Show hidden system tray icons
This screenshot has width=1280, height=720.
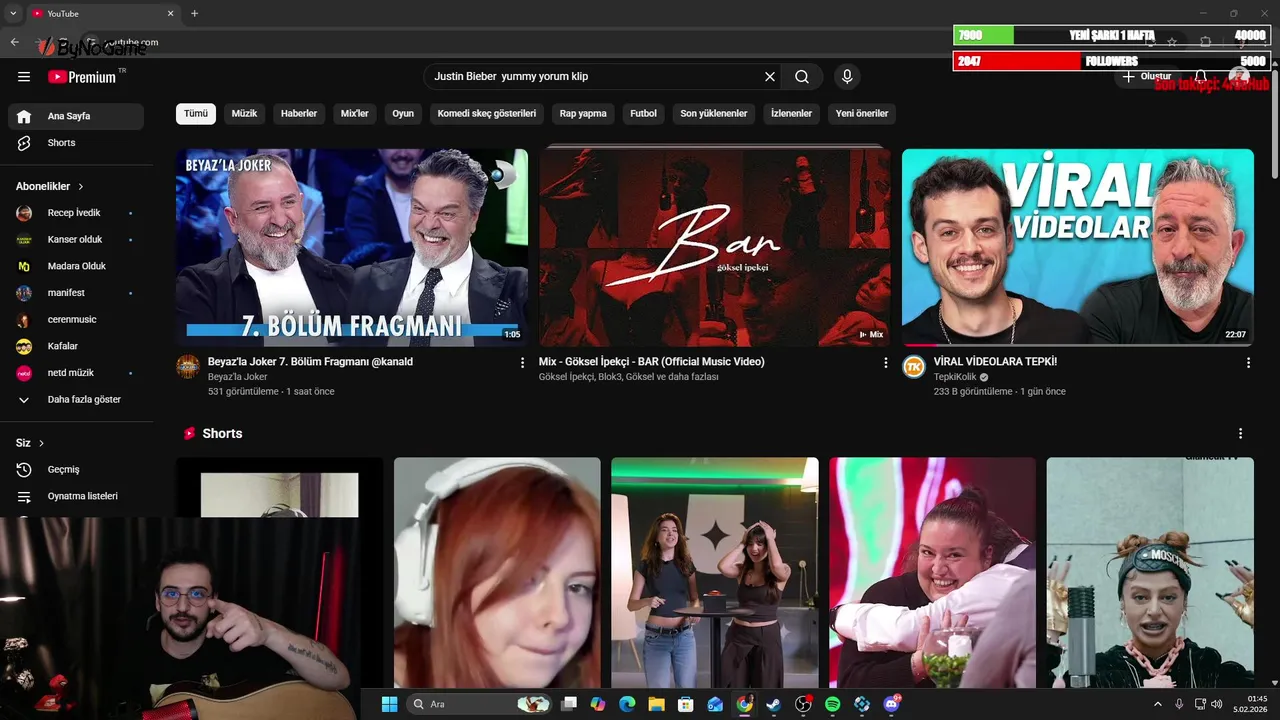(1158, 704)
